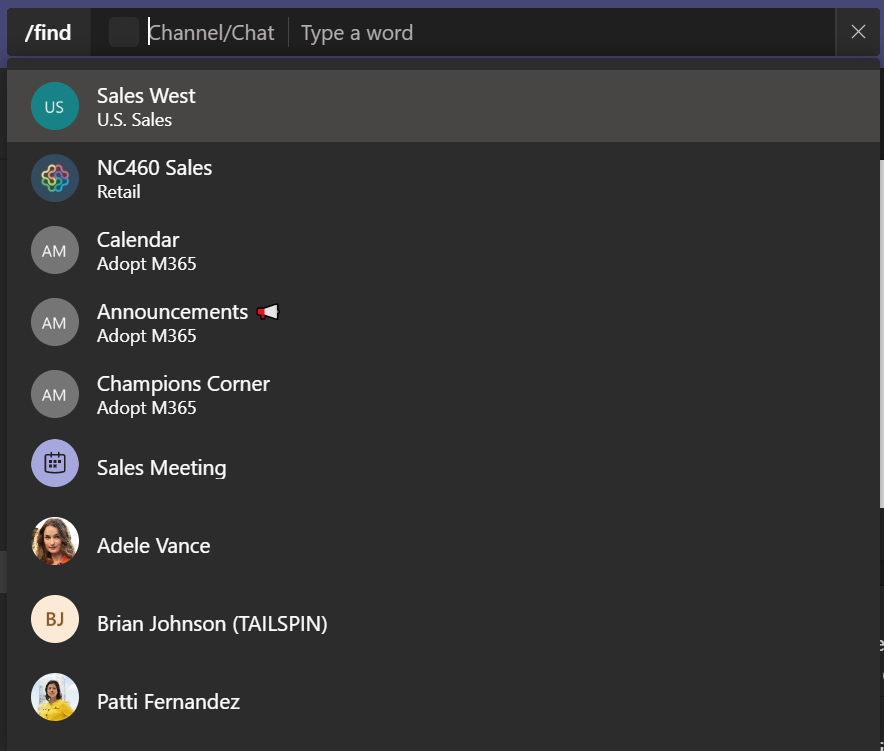Focus the Type a word field
This screenshot has width=884, height=751.
(567, 33)
